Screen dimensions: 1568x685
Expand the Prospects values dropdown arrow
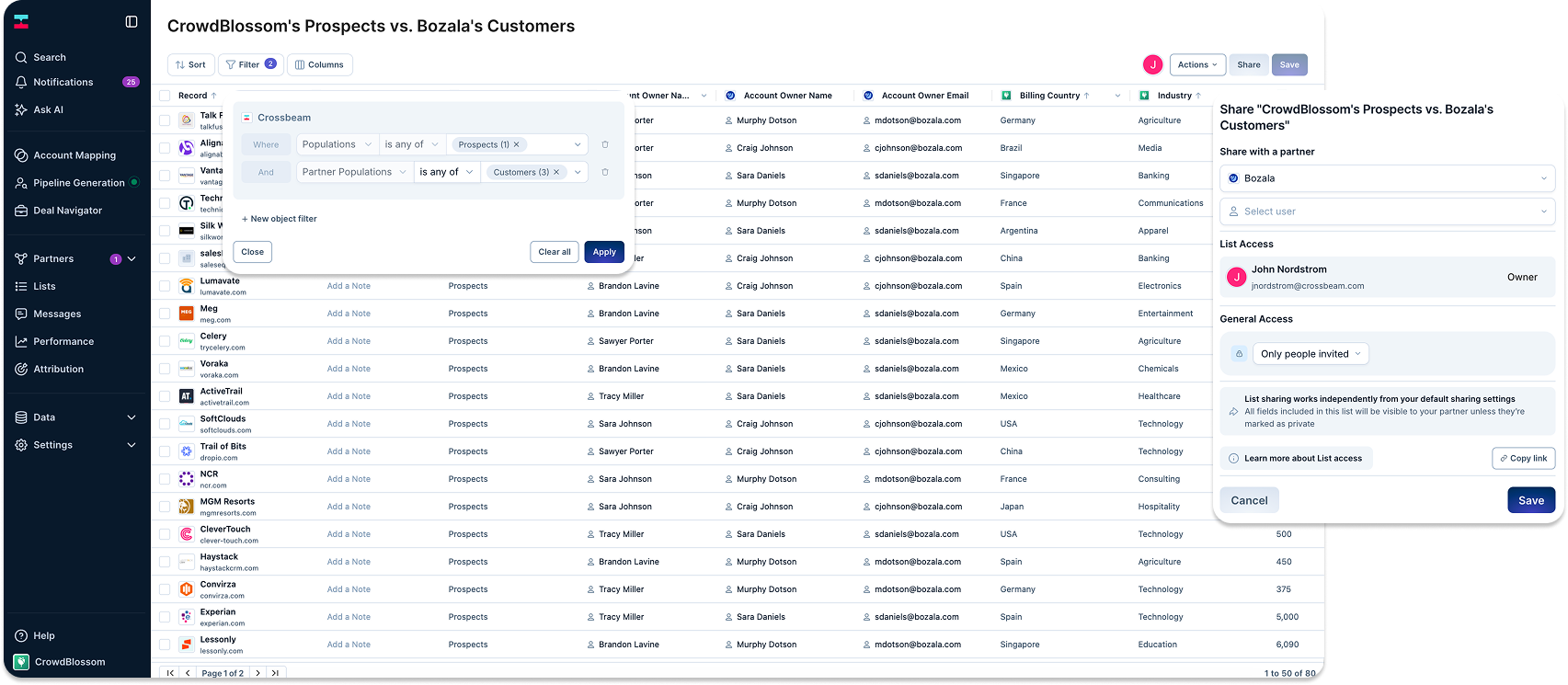(x=578, y=144)
